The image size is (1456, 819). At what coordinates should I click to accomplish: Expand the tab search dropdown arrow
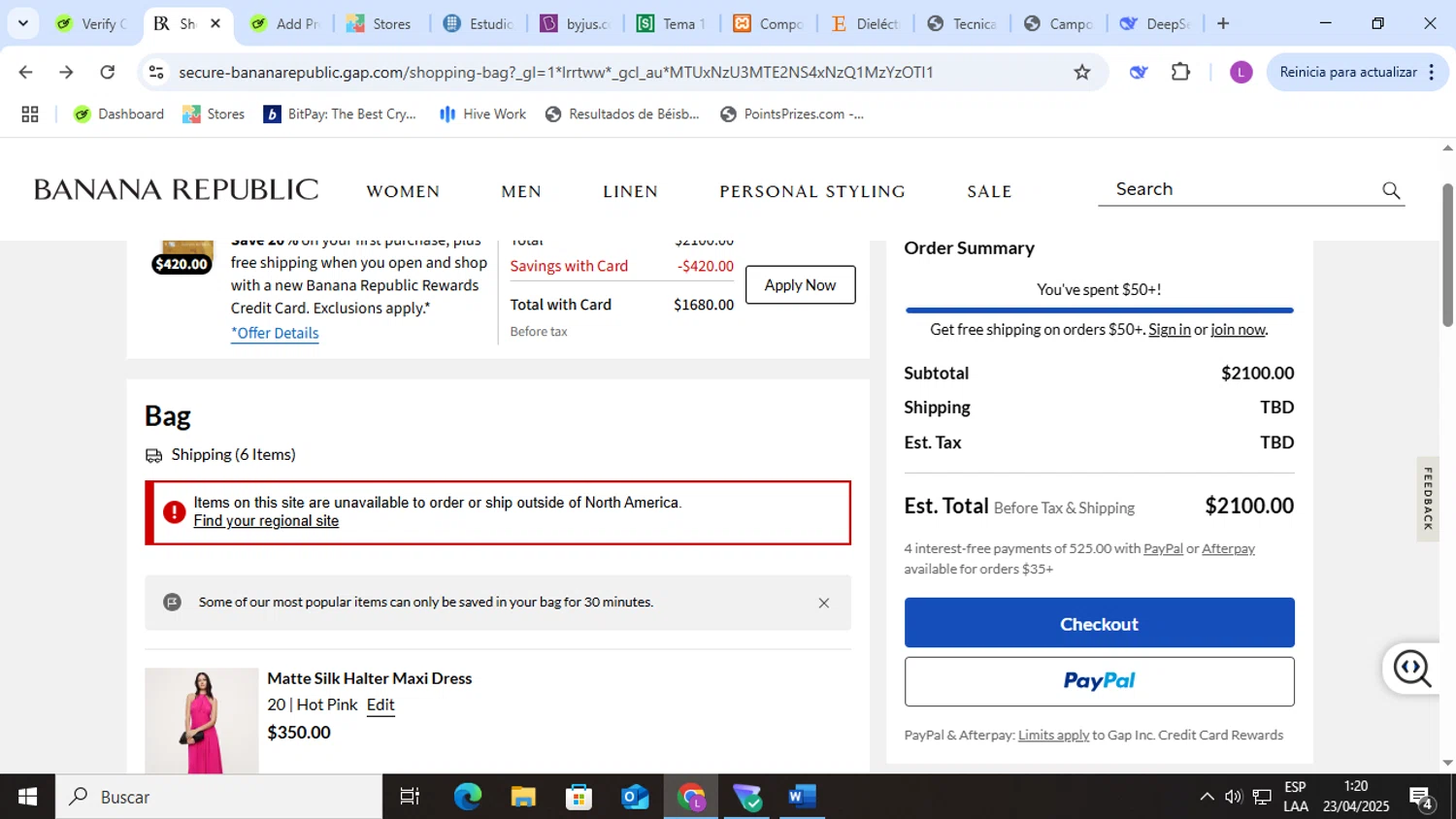click(22, 23)
